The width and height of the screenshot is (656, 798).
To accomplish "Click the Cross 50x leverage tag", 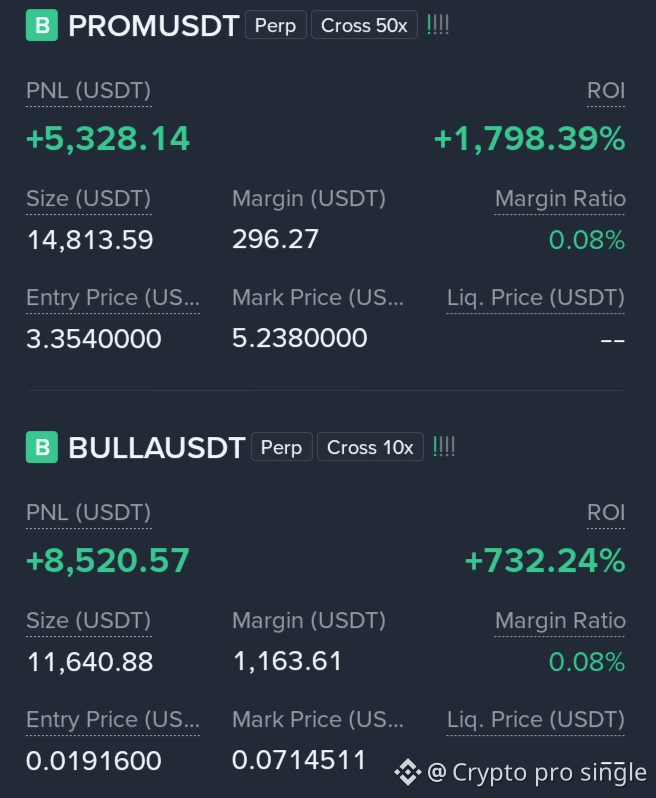I will (364, 25).
